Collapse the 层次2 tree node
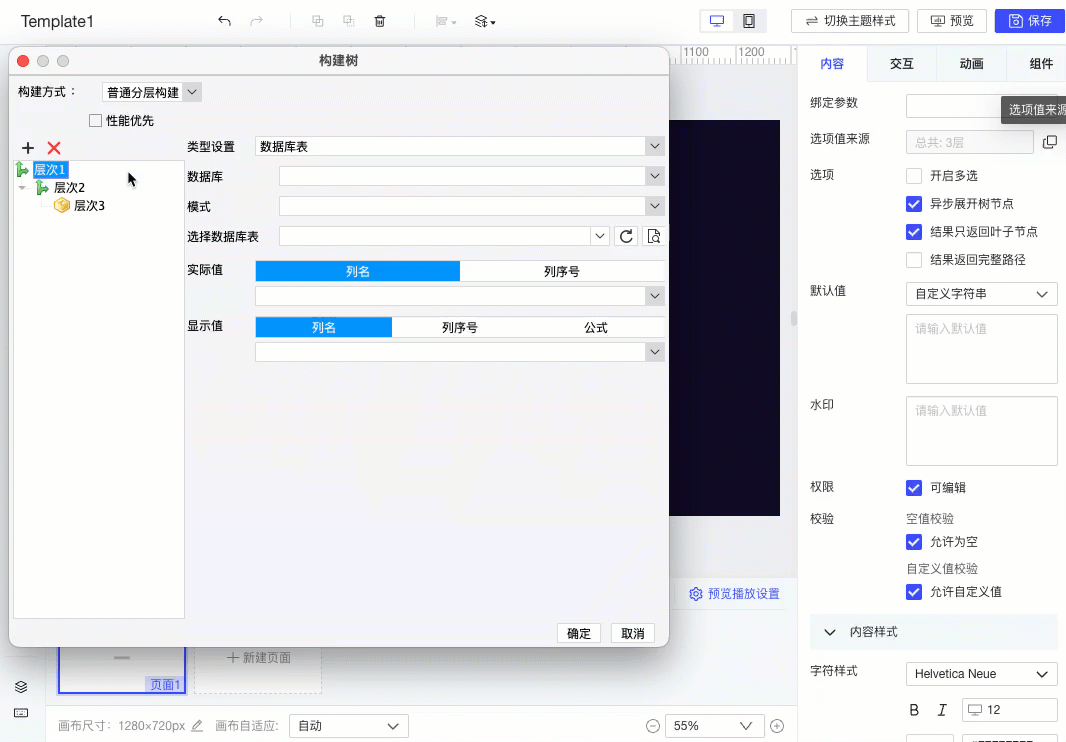 [22, 188]
